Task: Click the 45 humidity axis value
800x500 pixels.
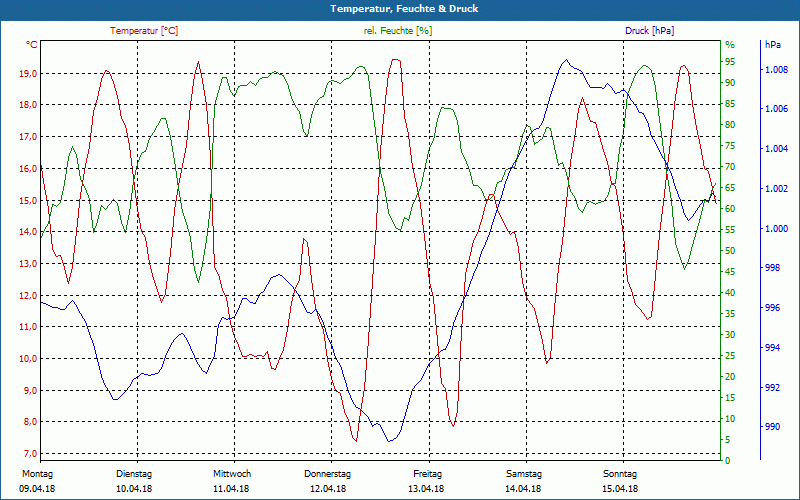Action: tap(730, 272)
